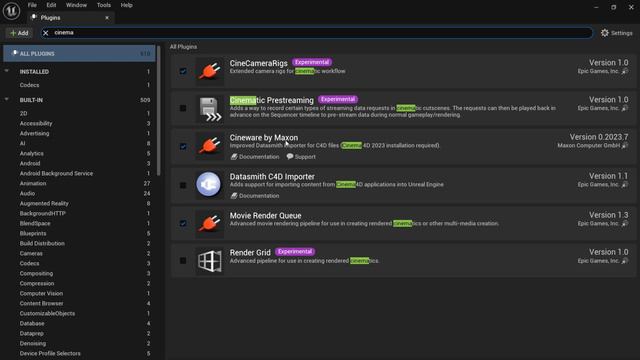
Task: Select the Analytics category
Action: 79,153
